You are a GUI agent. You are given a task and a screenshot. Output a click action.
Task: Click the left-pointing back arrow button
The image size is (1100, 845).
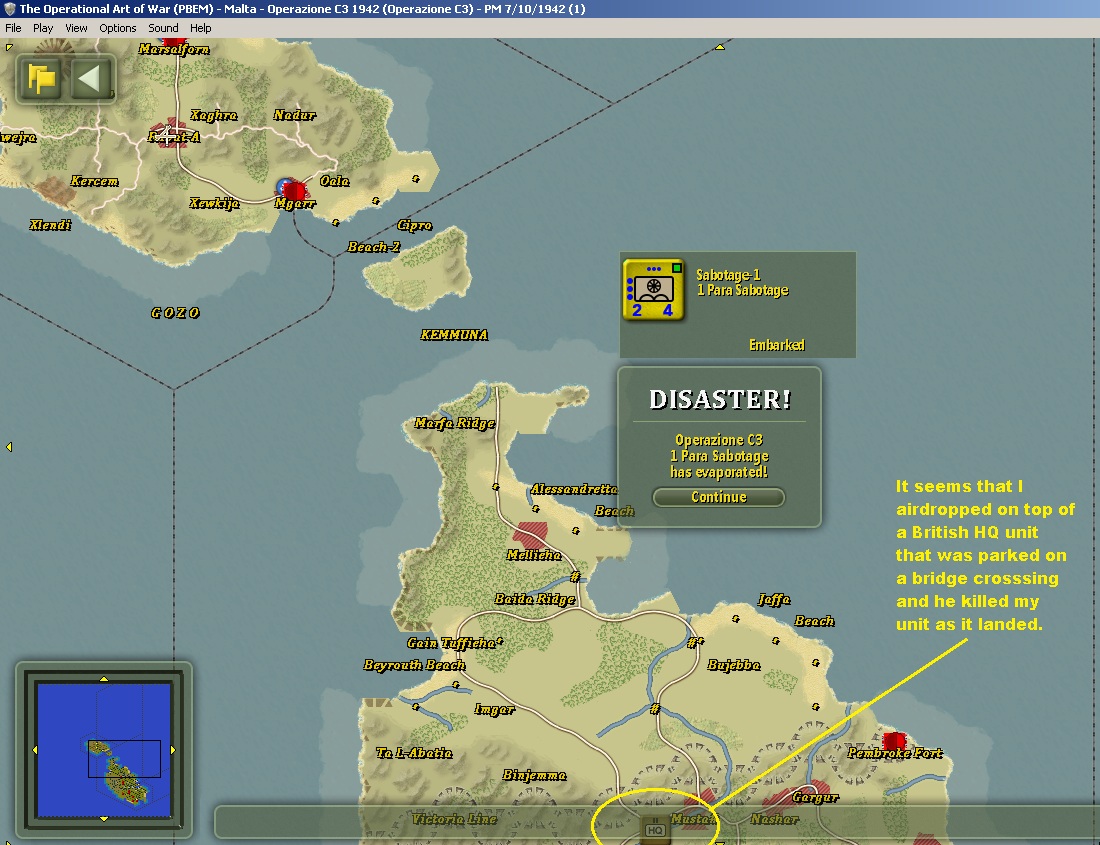(92, 79)
